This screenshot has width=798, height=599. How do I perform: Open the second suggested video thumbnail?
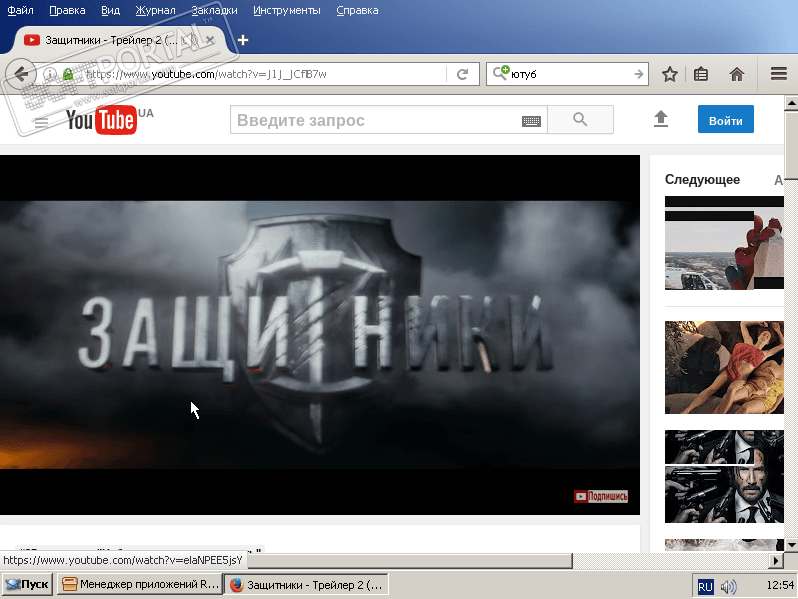click(724, 367)
